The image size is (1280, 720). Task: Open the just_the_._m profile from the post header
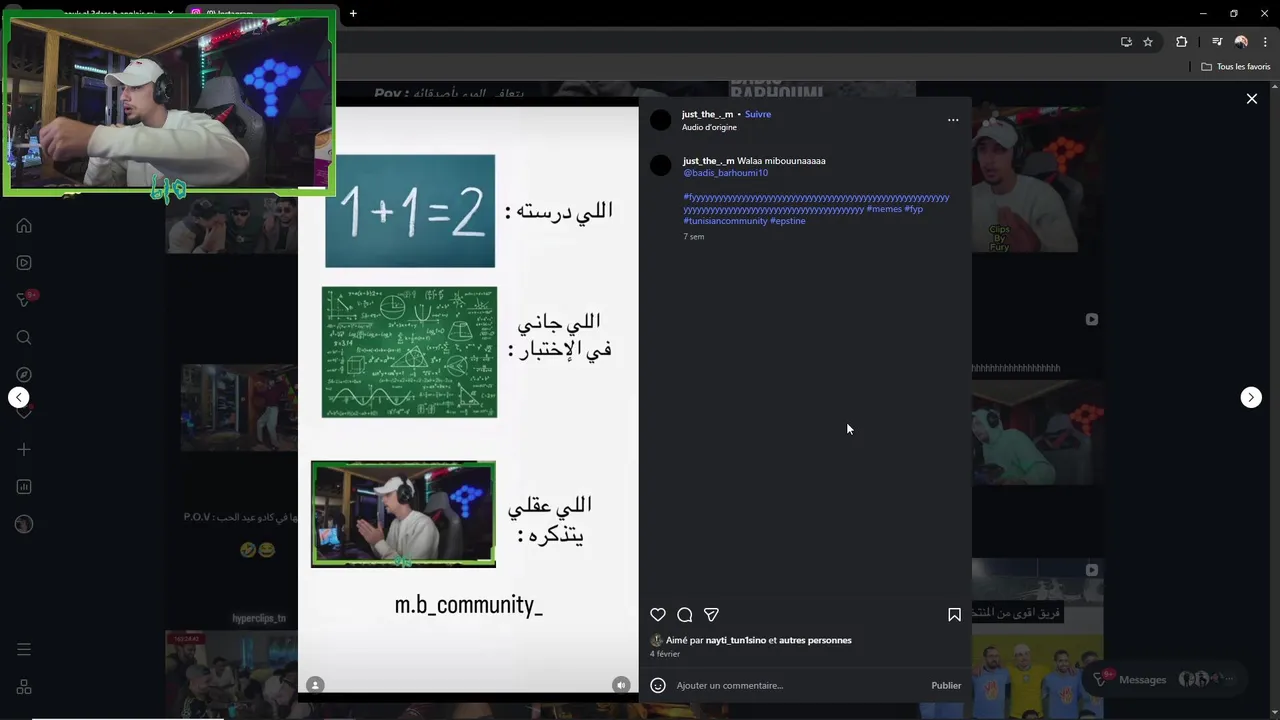pos(707,114)
